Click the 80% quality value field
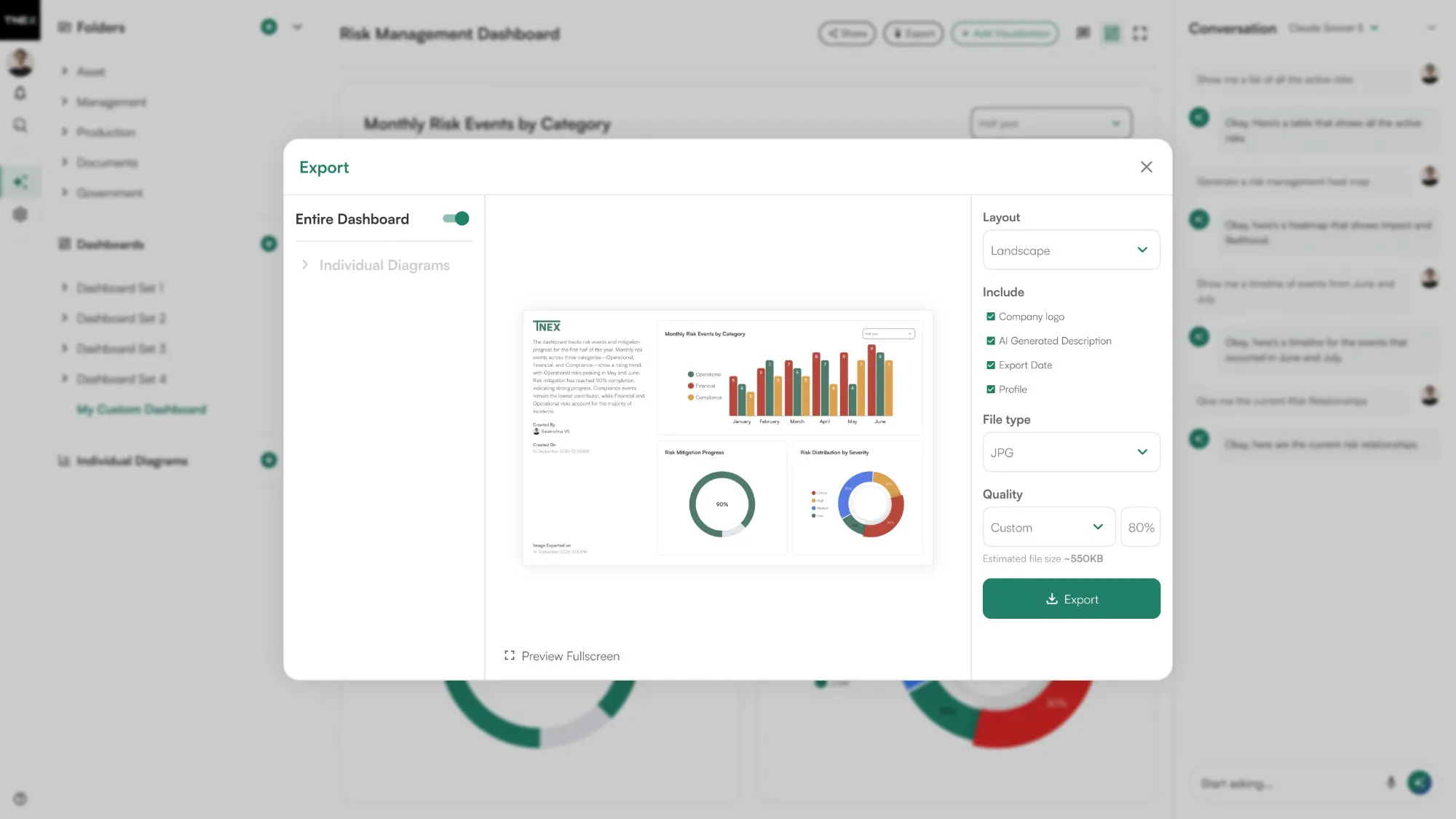 click(x=1141, y=527)
